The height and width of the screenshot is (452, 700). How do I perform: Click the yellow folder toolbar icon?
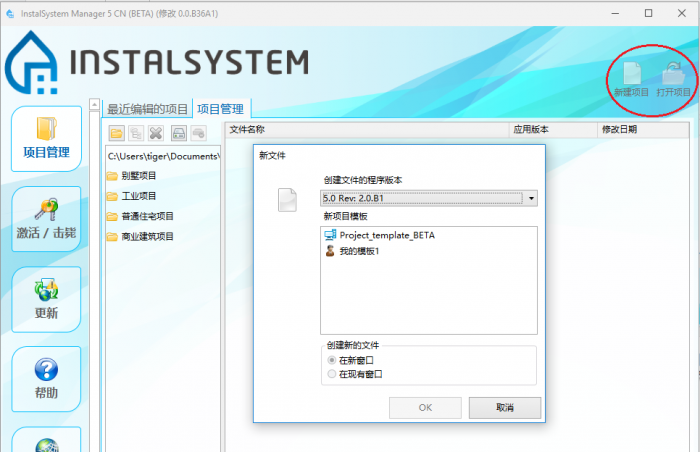[117, 132]
